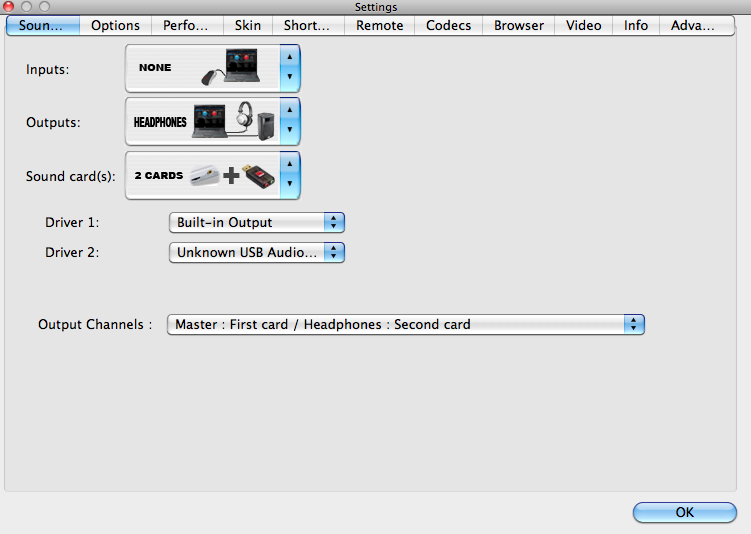This screenshot has height=534, width=751.
Task: Step Outputs selector up arrow
Action: coord(290,110)
